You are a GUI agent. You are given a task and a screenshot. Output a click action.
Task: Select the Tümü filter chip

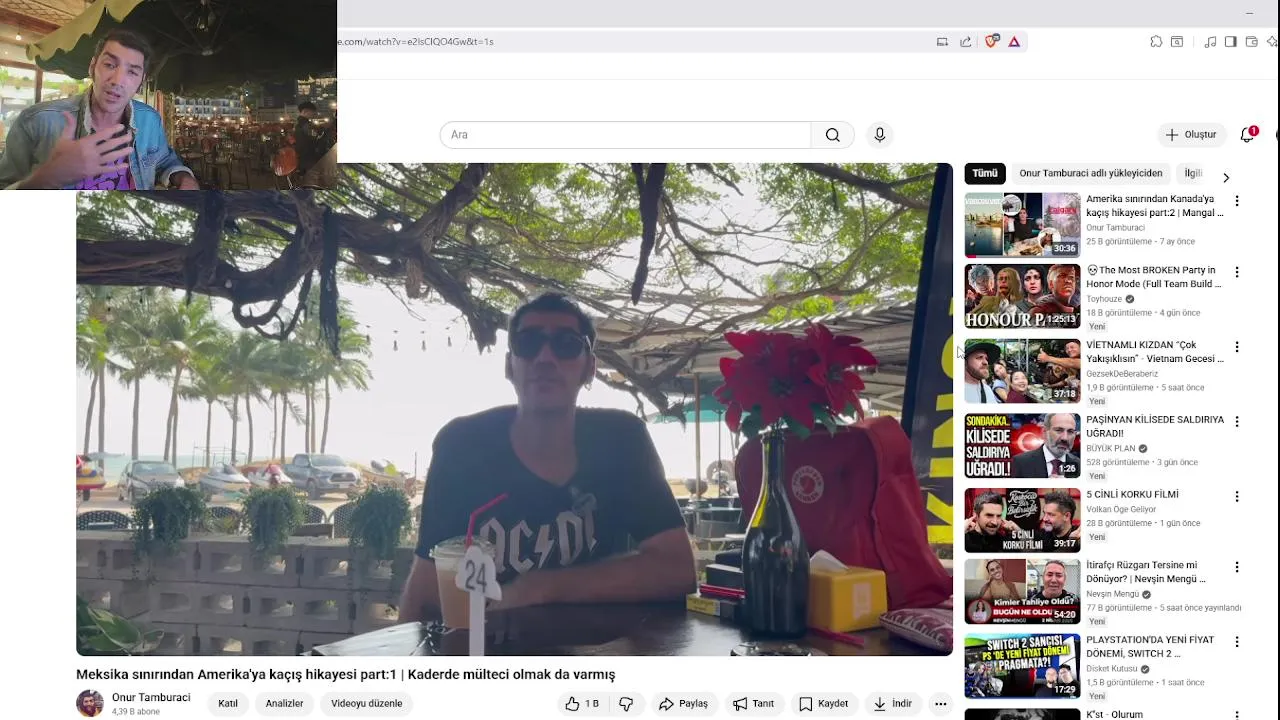[x=985, y=173]
